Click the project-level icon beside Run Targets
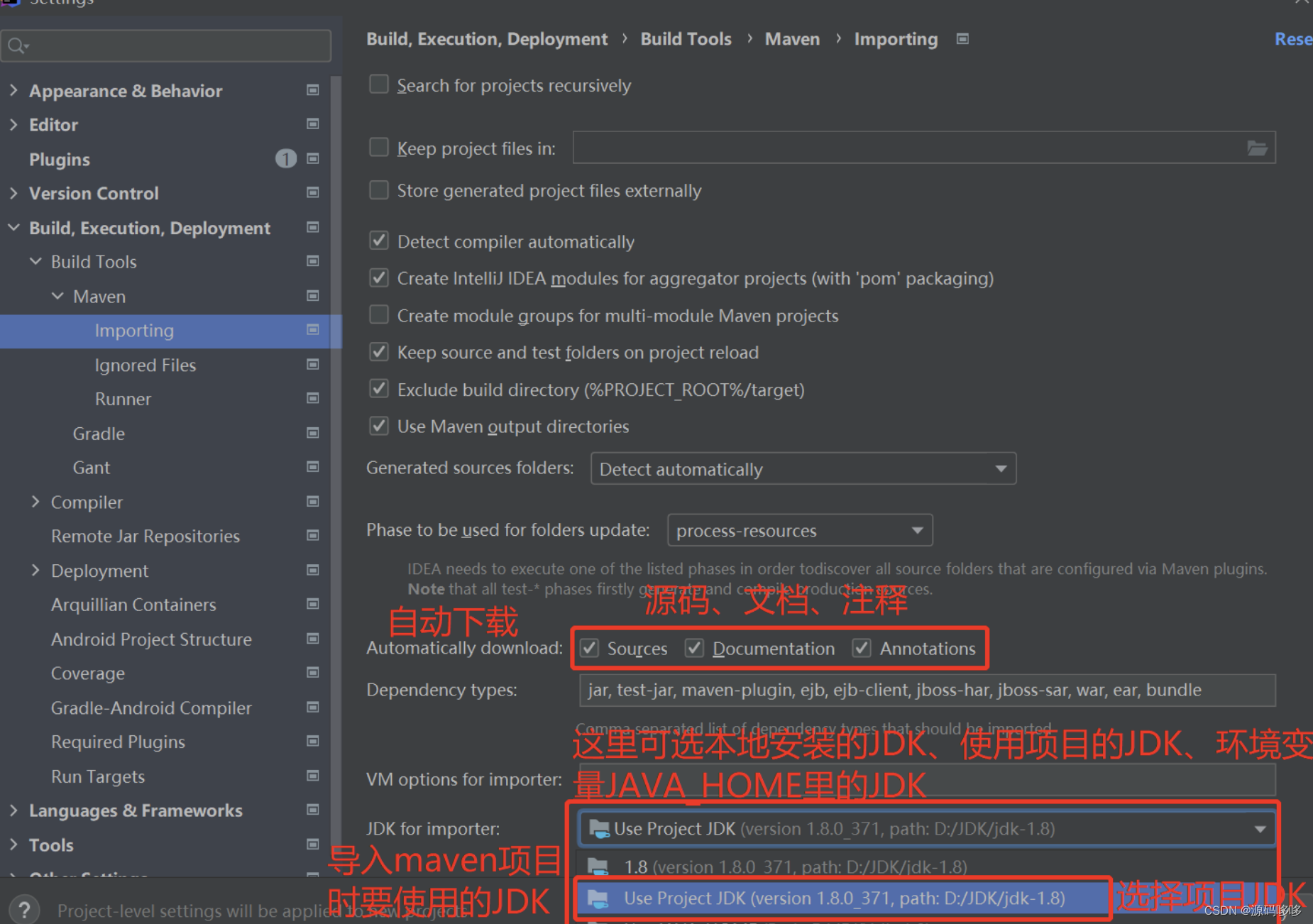1313x924 pixels. (312, 776)
